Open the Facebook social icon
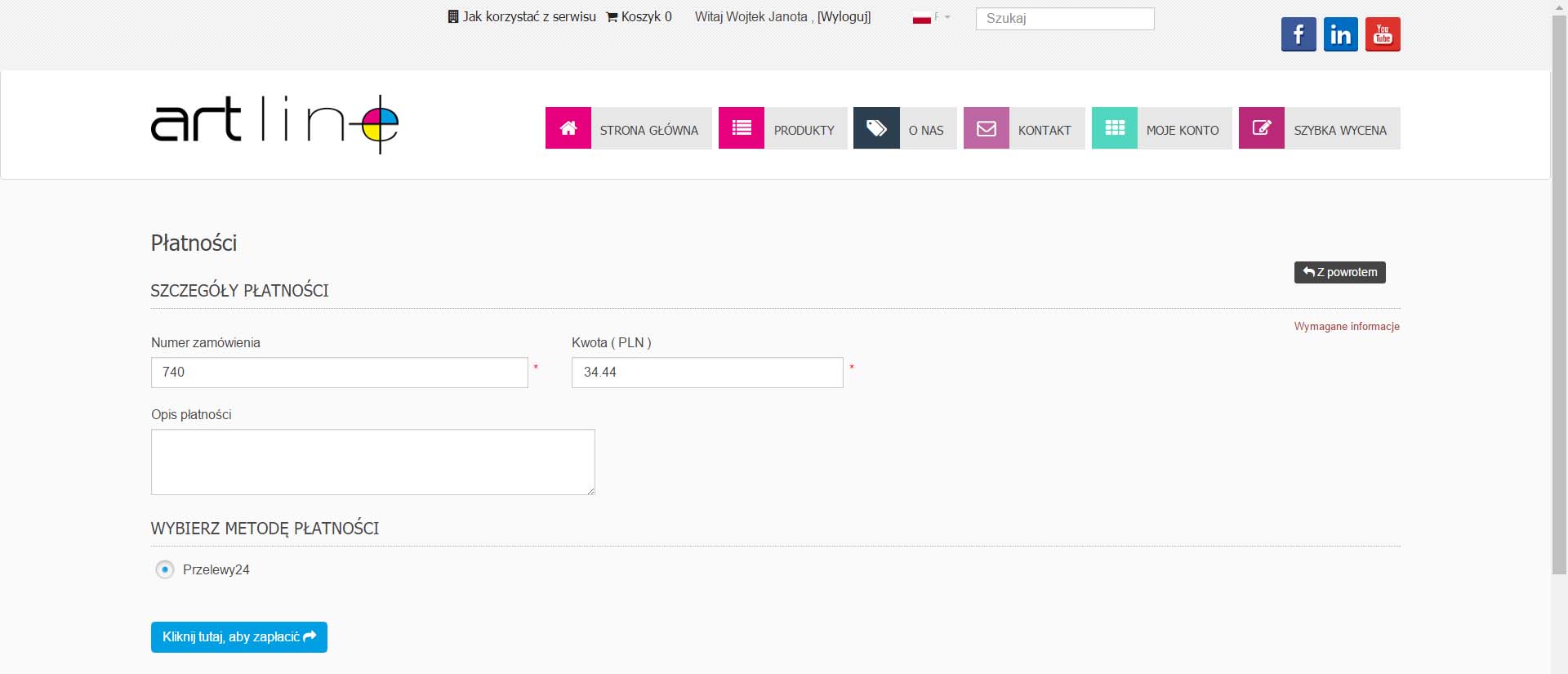Screen dimensions: 1568x674 pyautogui.click(x=1298, y=34)
